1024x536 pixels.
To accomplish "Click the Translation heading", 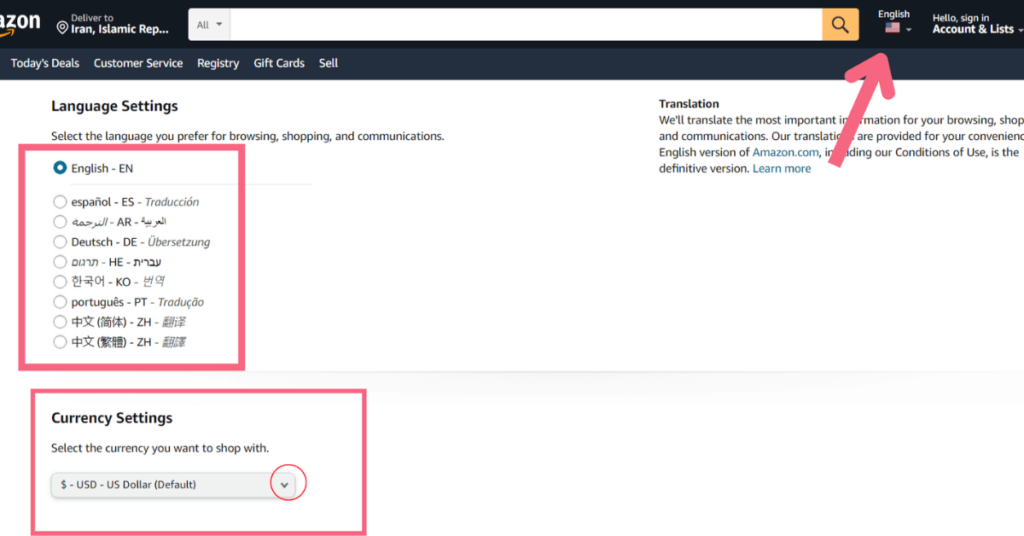I will pyautogui.click(x=688, y=104).
